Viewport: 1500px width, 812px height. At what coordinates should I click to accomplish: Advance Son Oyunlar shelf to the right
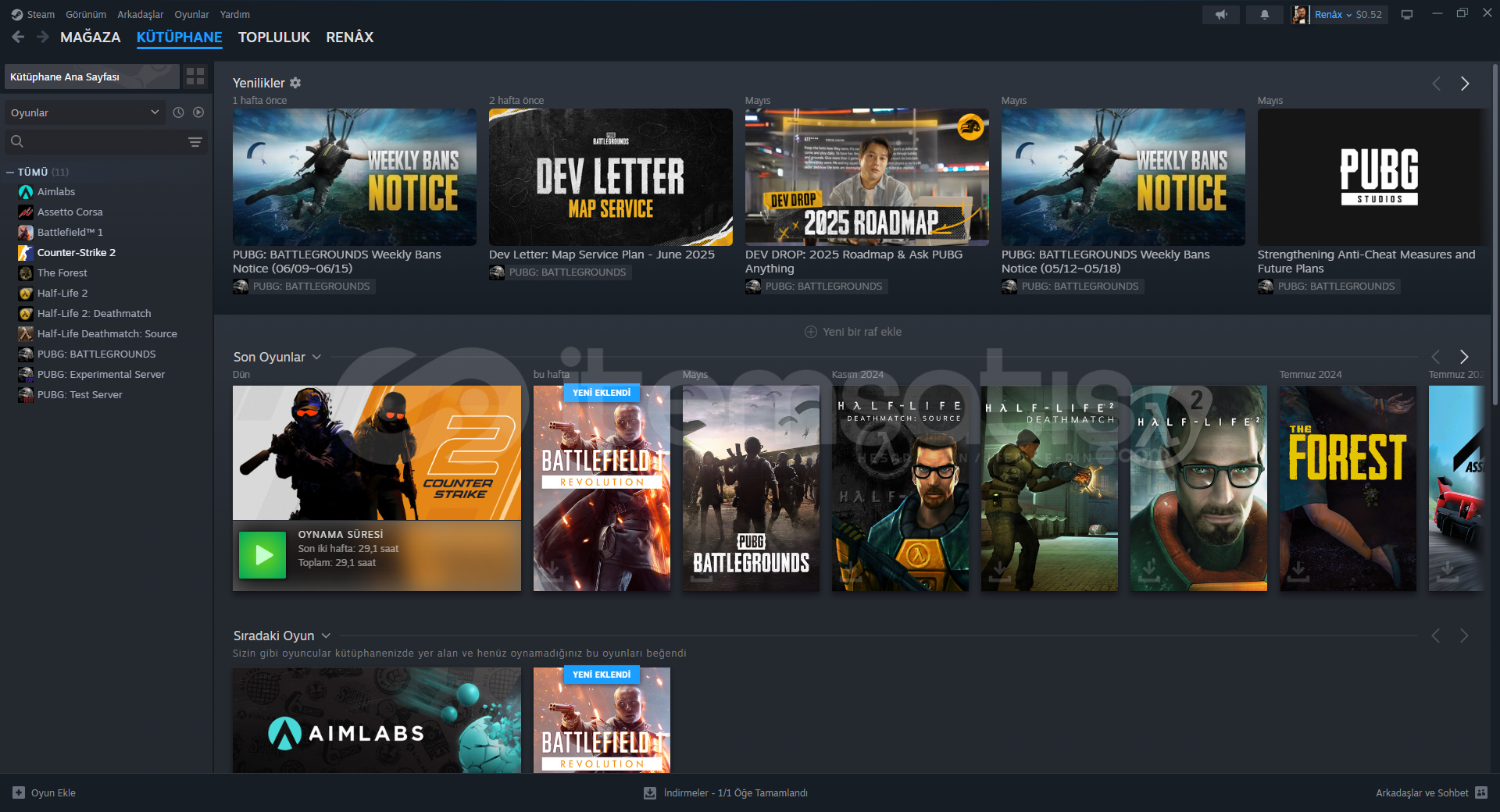(1464, 357)
